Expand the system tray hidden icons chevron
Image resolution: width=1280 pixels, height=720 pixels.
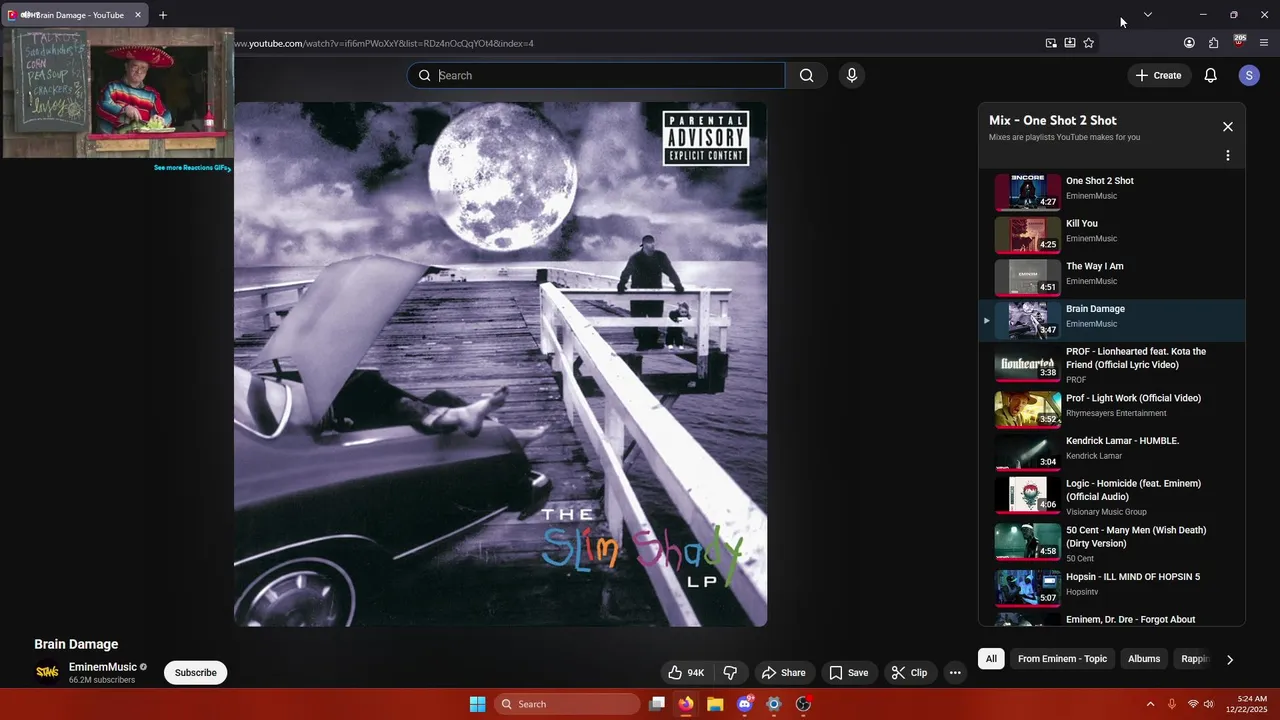1150,704
